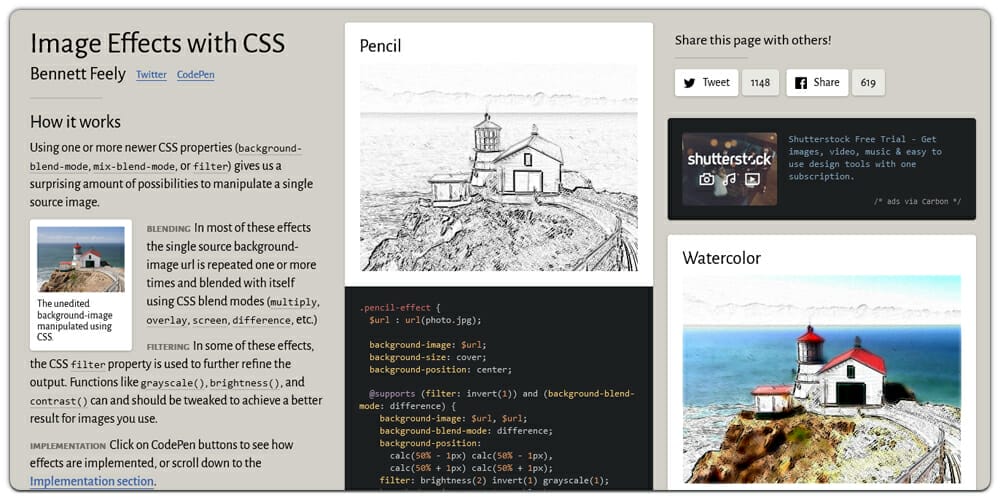Click the Facebook logo icon
Screen dimensions: 1000x500
pyautogui.click(x=801, y=83)
